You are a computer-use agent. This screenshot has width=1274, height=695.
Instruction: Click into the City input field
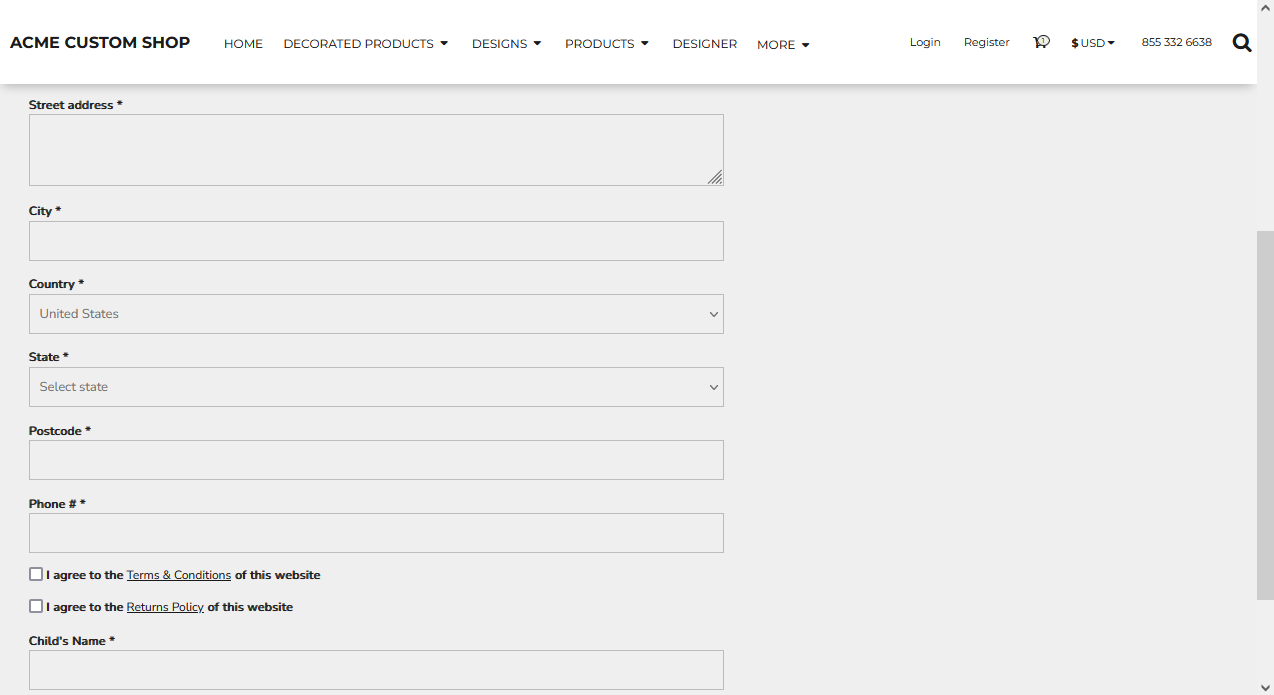(x=376, y=241)
